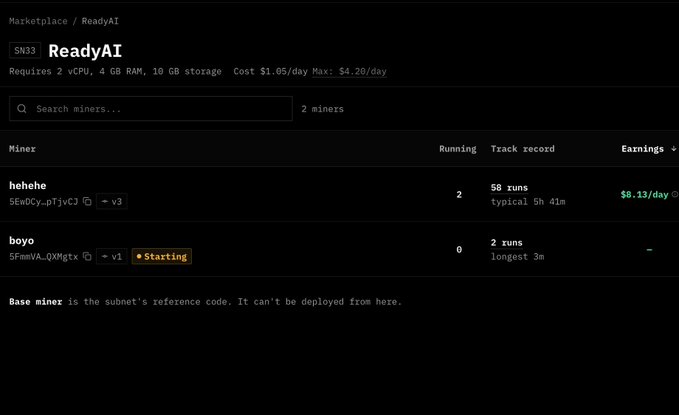The image size is (679, 415).
Task: Click Cost $1.05/day text
Action: coord(271,71)
